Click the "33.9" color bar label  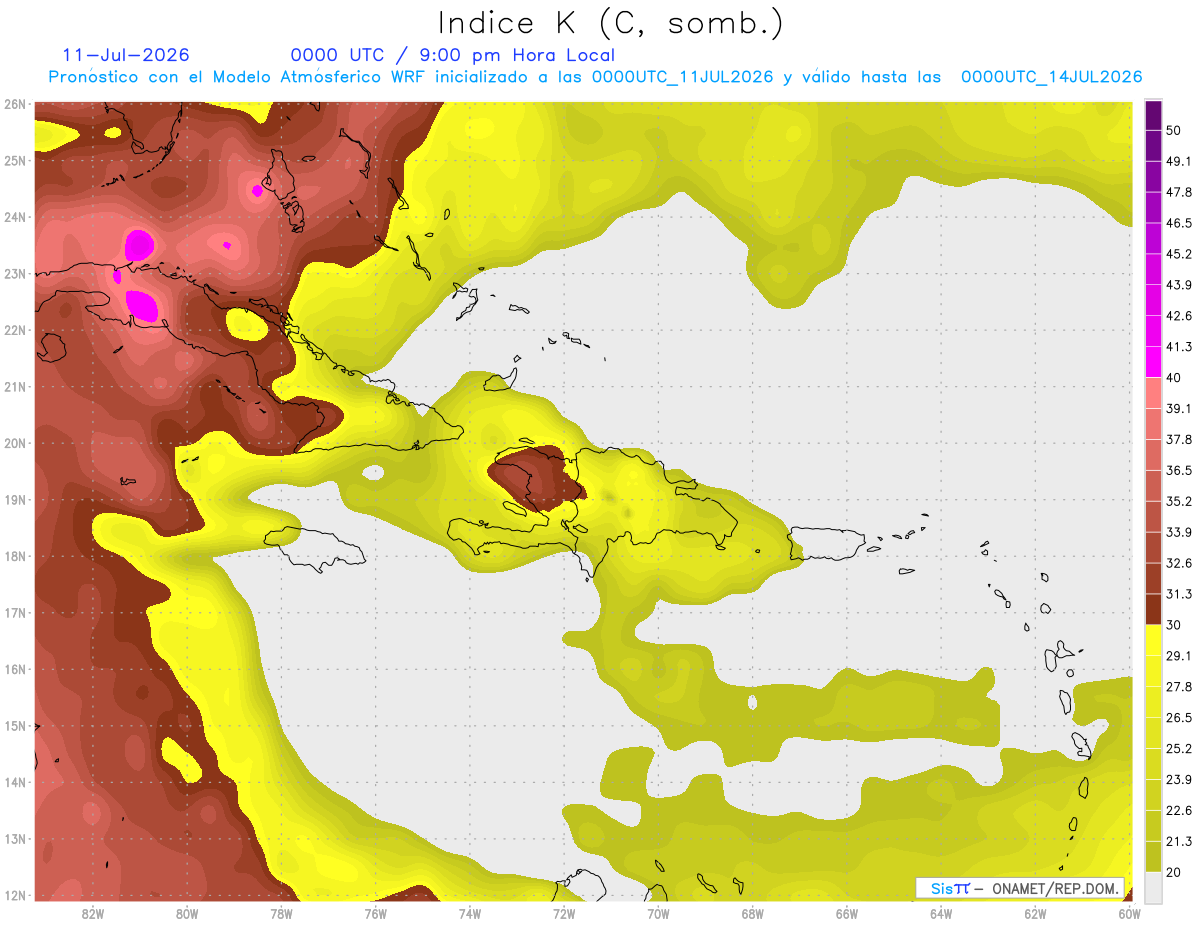1180,532
